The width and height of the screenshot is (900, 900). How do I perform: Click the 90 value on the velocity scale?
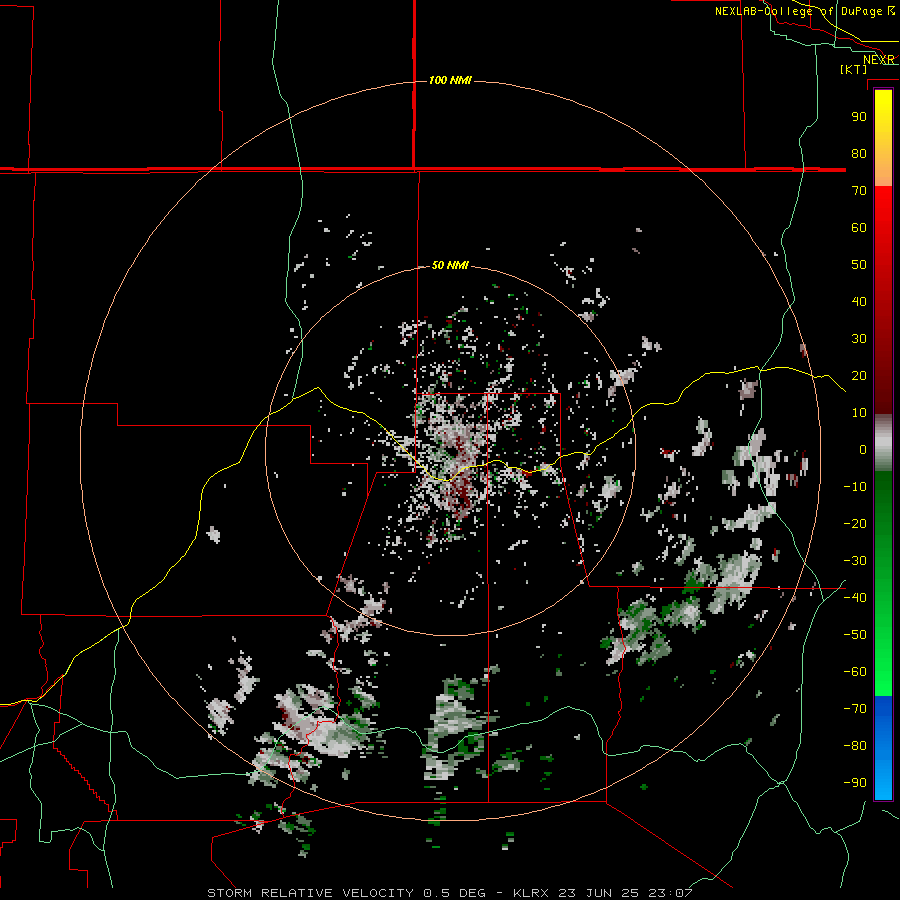click(859, 117)
